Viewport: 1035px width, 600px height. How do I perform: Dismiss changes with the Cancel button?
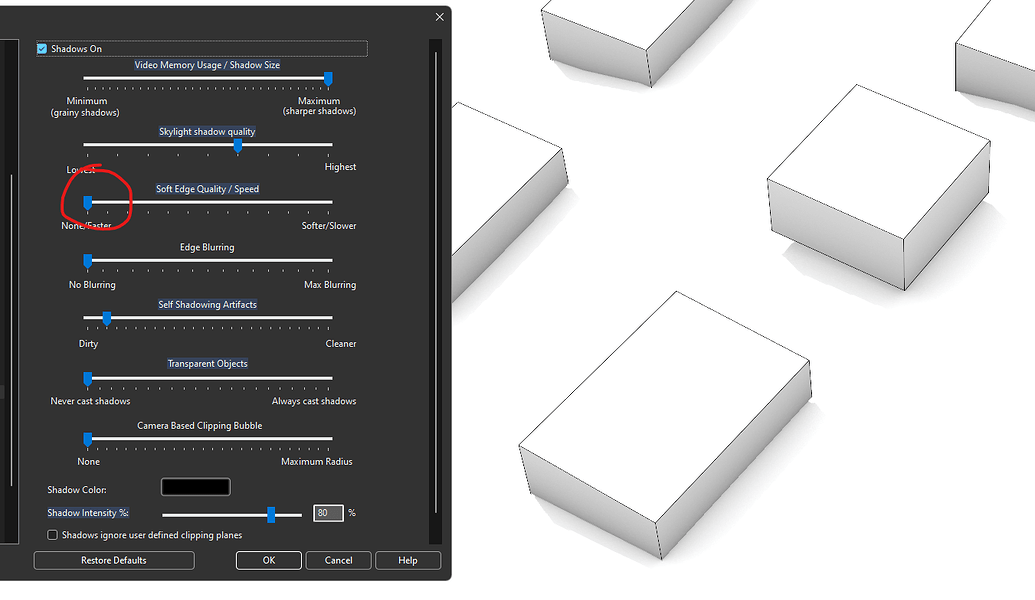tap(338, 560)
